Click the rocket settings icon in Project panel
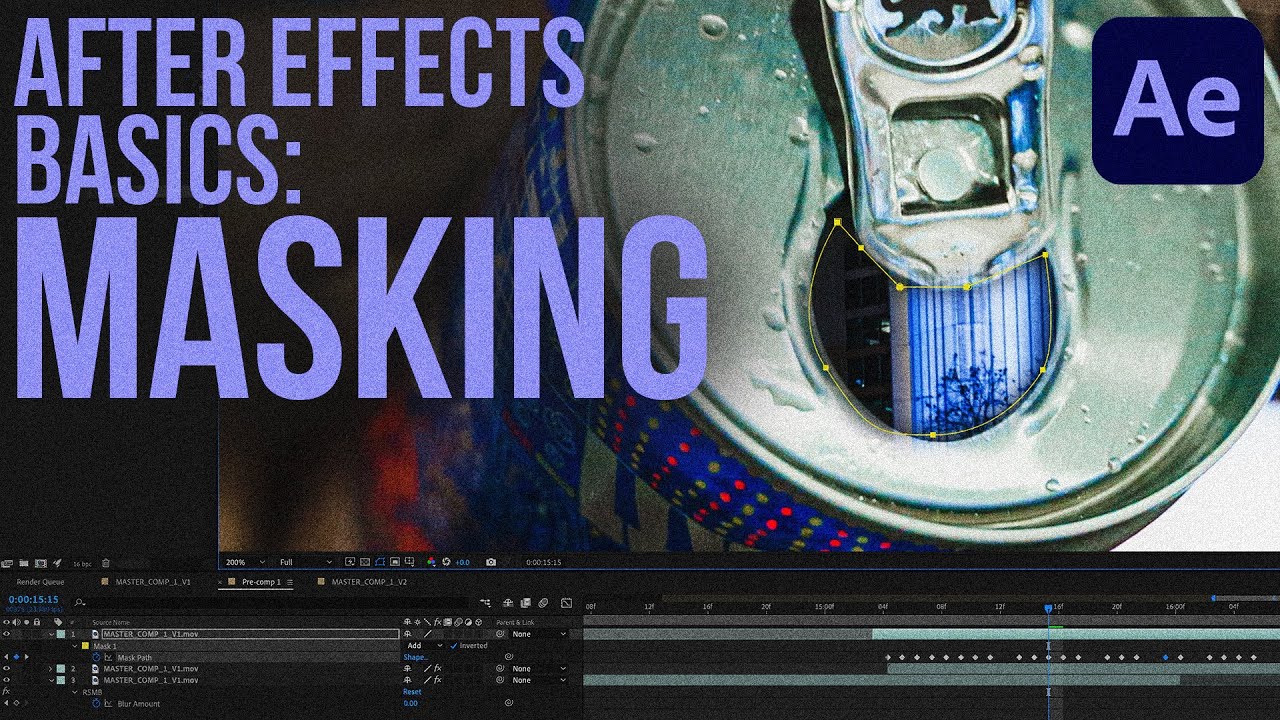Viewport: 1280px width, 720px height. click(x=57, y=563)
